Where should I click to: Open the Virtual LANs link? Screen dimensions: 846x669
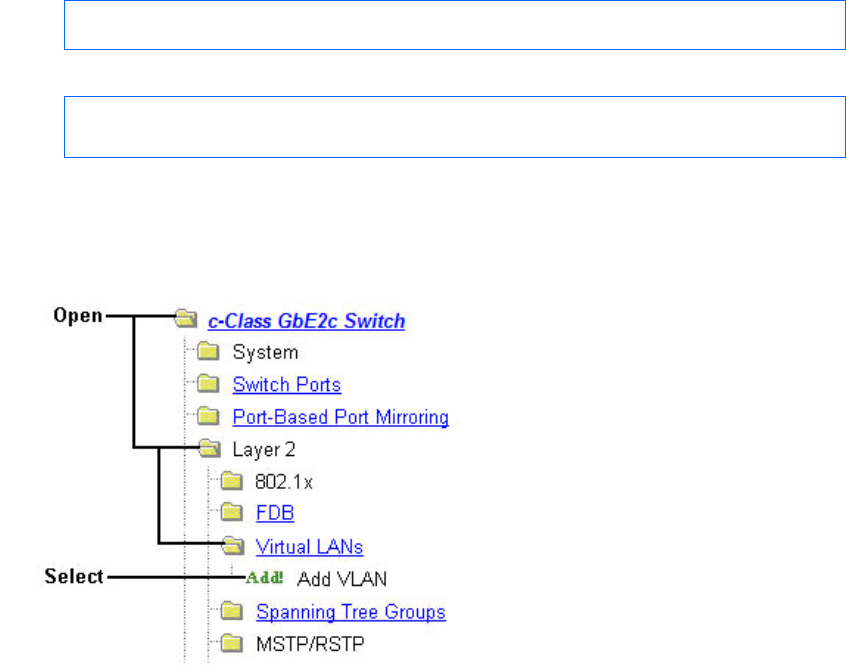[309, 547]
